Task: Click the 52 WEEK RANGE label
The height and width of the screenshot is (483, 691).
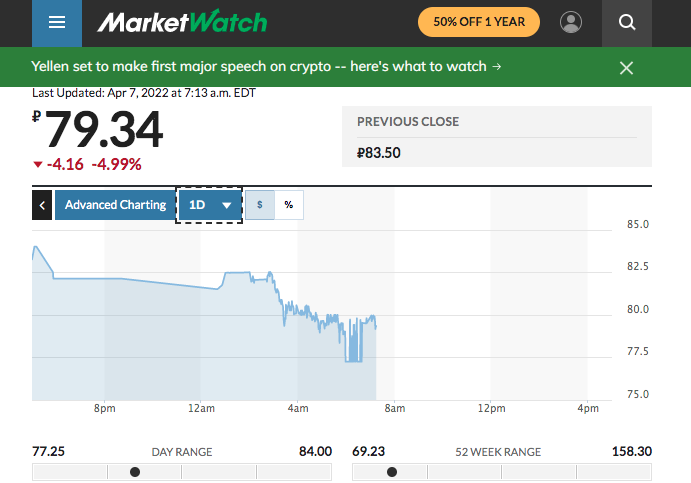Action: tap(498, 452)
